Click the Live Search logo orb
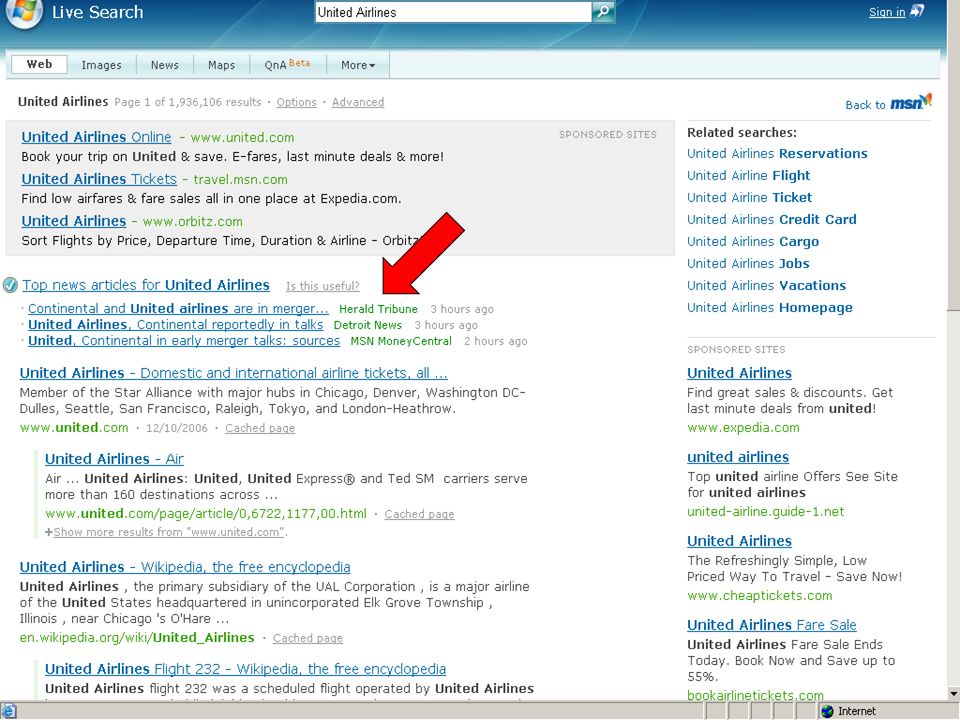The image size is (960, 720). click(24, 12)
